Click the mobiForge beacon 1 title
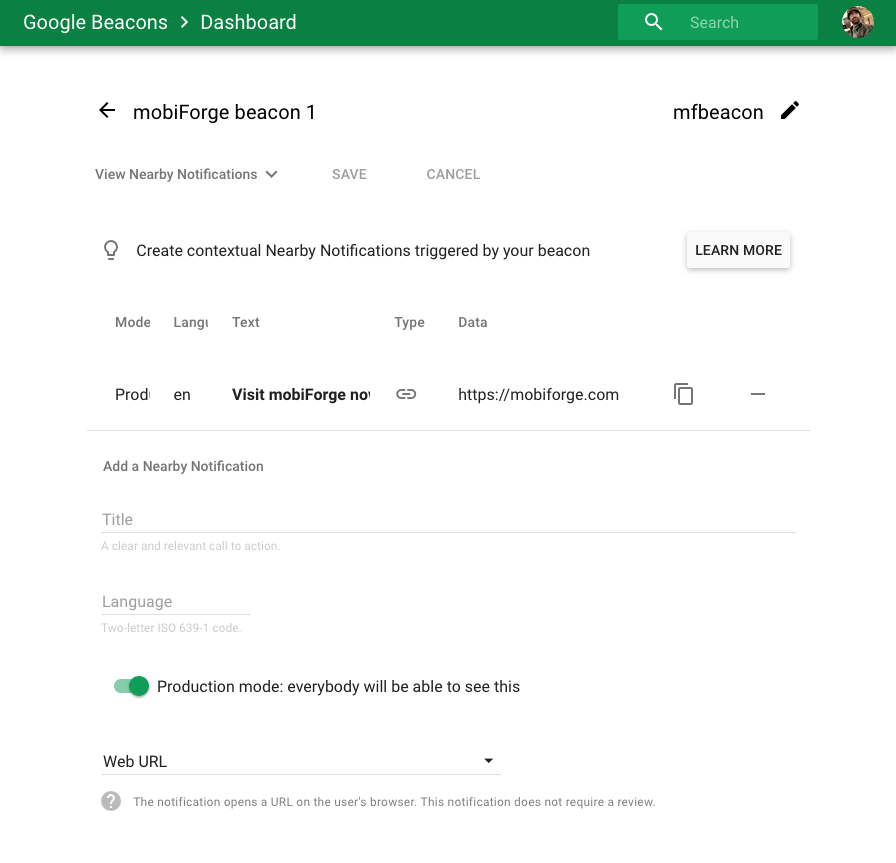 pyautogui.click(x=224, y=112)
